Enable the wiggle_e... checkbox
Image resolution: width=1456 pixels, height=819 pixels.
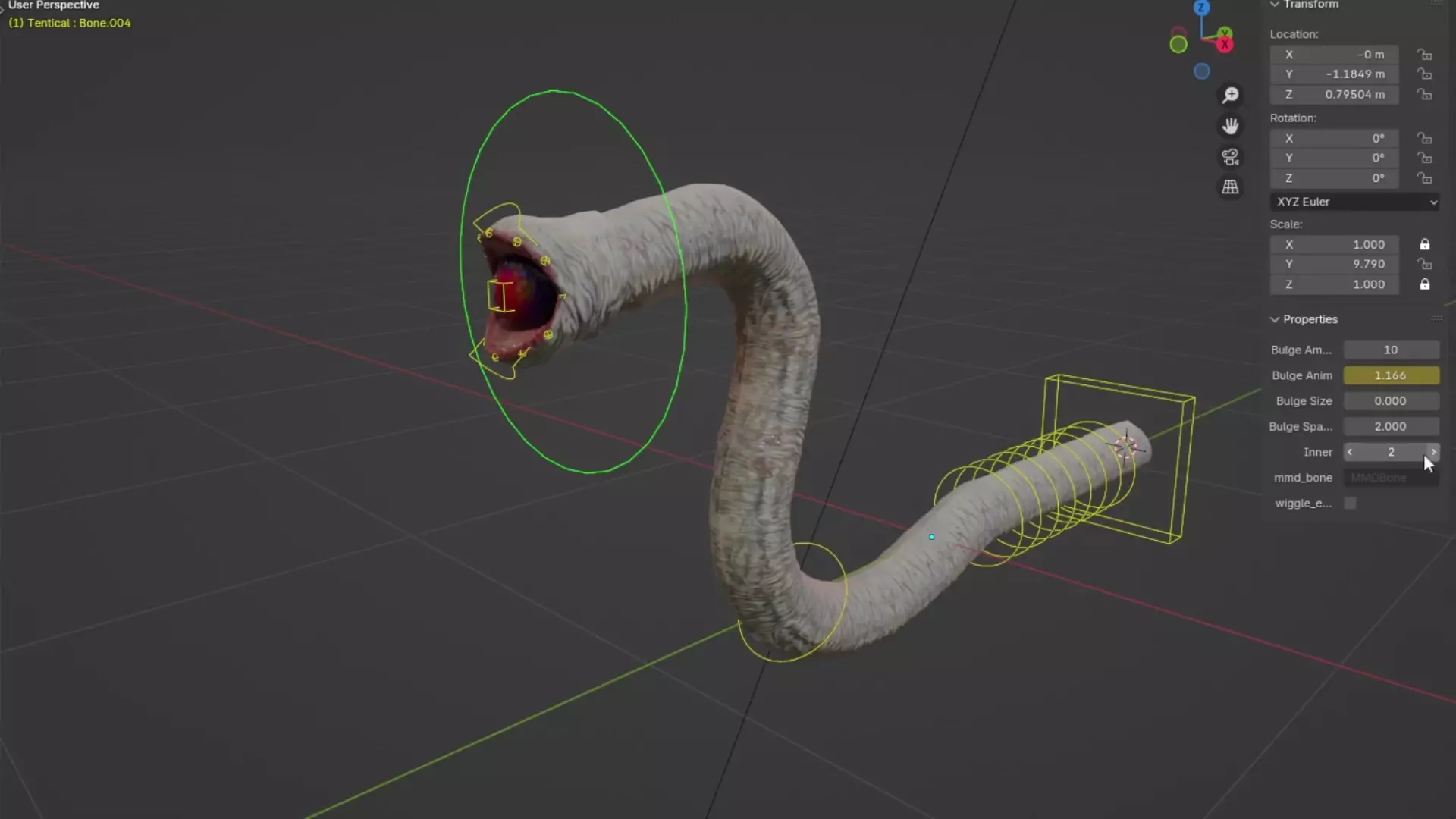[1351, 504]
